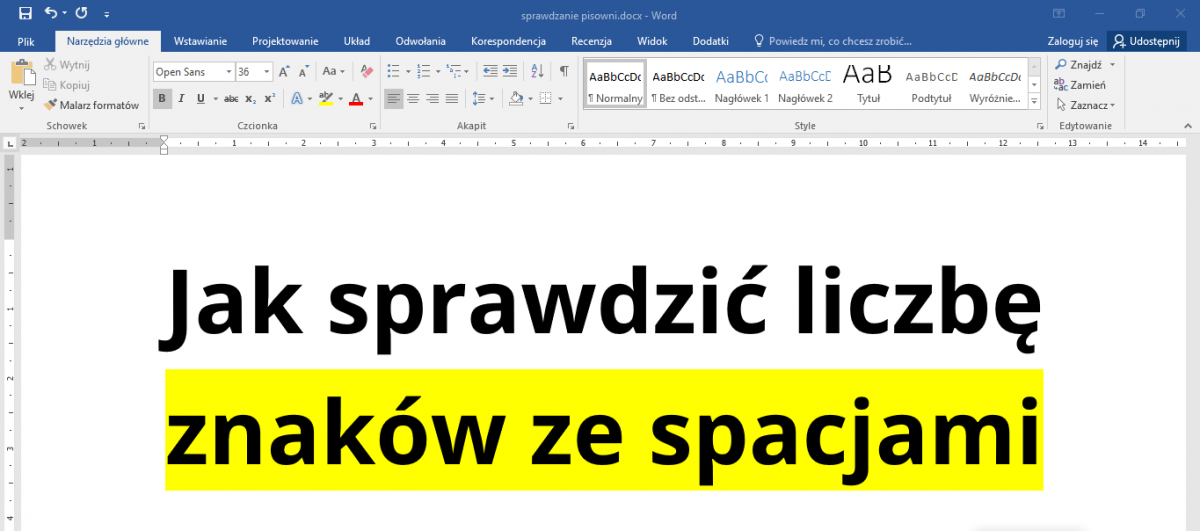
Task: Switch to the Recenzja tab
Action: (x=591, y=41)
